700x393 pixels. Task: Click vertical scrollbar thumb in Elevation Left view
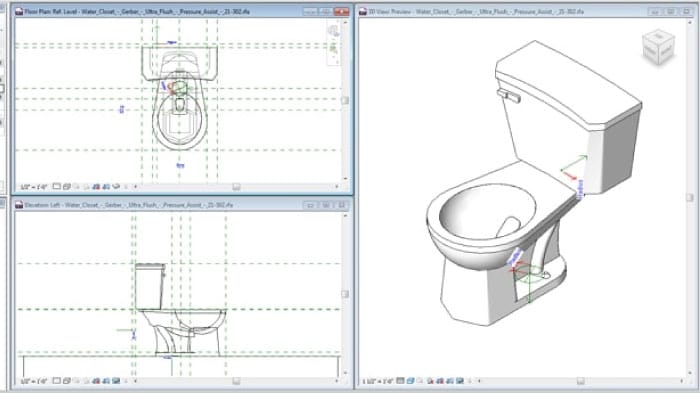pos(345,294)
